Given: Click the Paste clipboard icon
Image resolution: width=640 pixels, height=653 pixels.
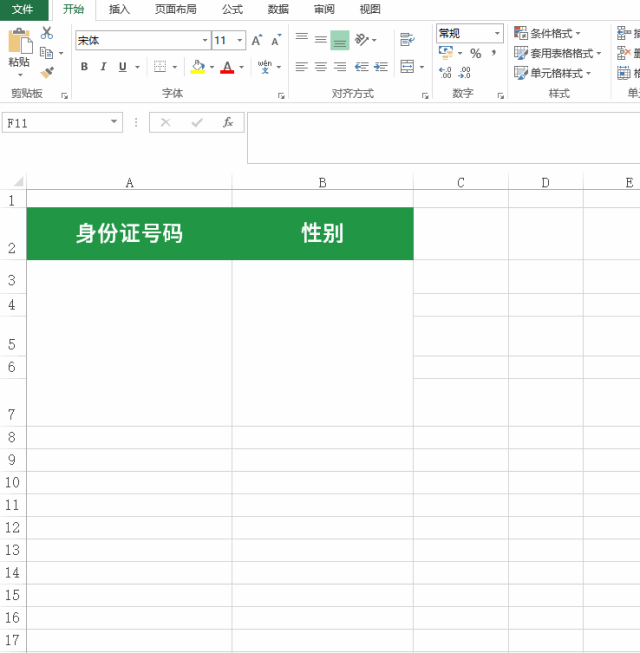Looking at the screenshot, I should (x=20, y=41).
